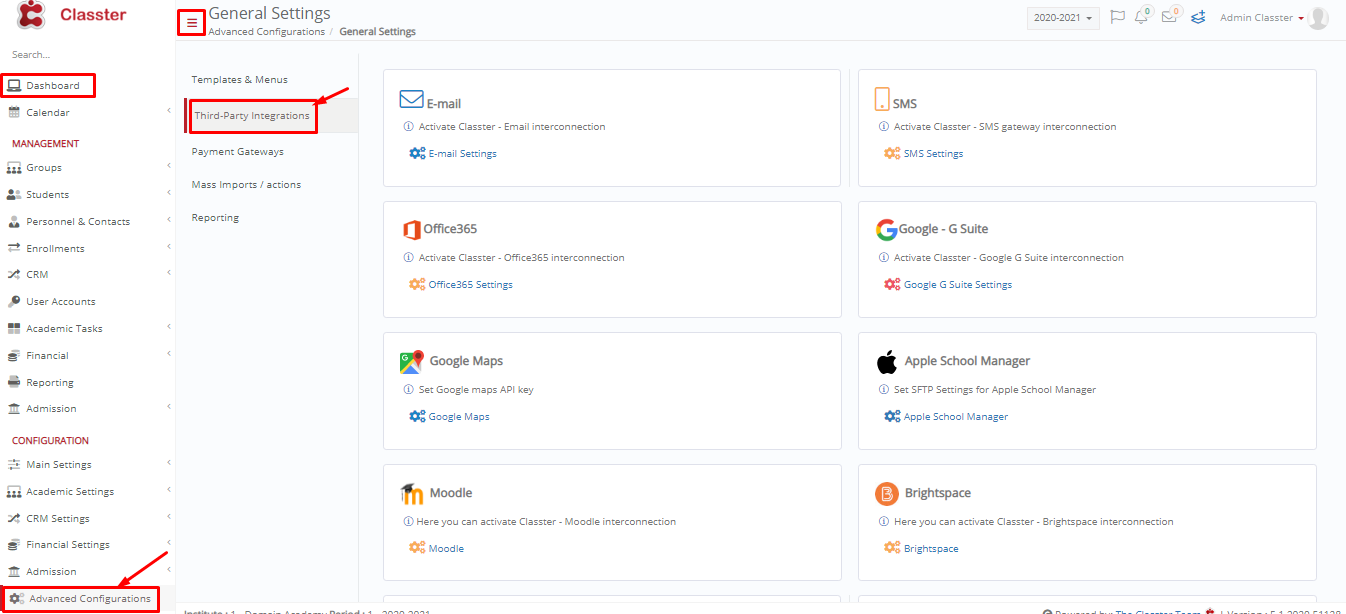Click the SMS phone card icon
This screenshot has height=614, width=1346.
point(882,99)
